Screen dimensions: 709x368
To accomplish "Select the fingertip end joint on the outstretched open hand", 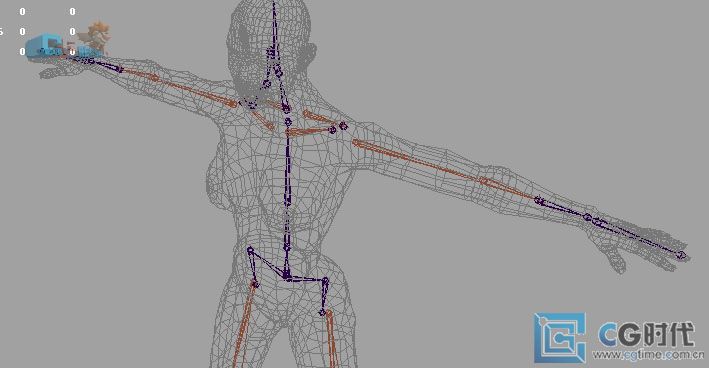I will point(681,255).
